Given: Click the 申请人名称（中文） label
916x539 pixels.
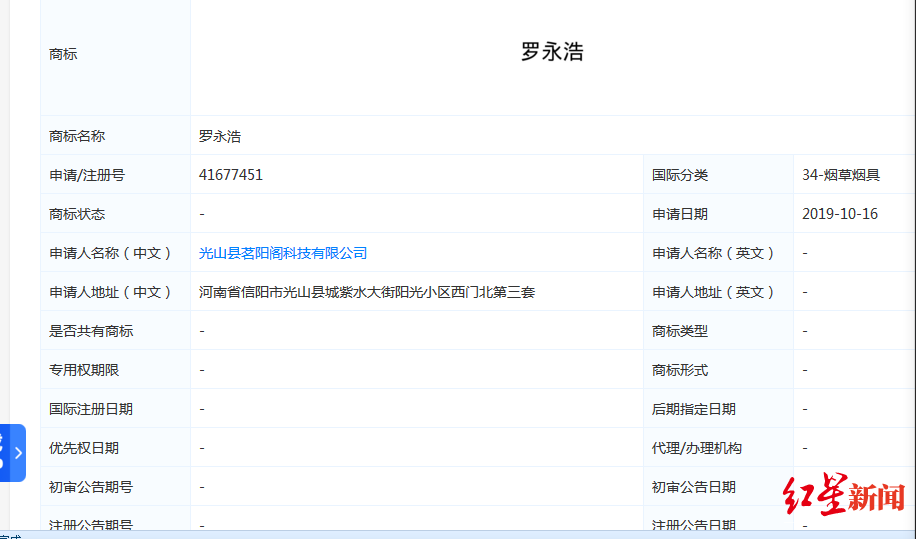Looking at the screenshot, I should 110,253.
